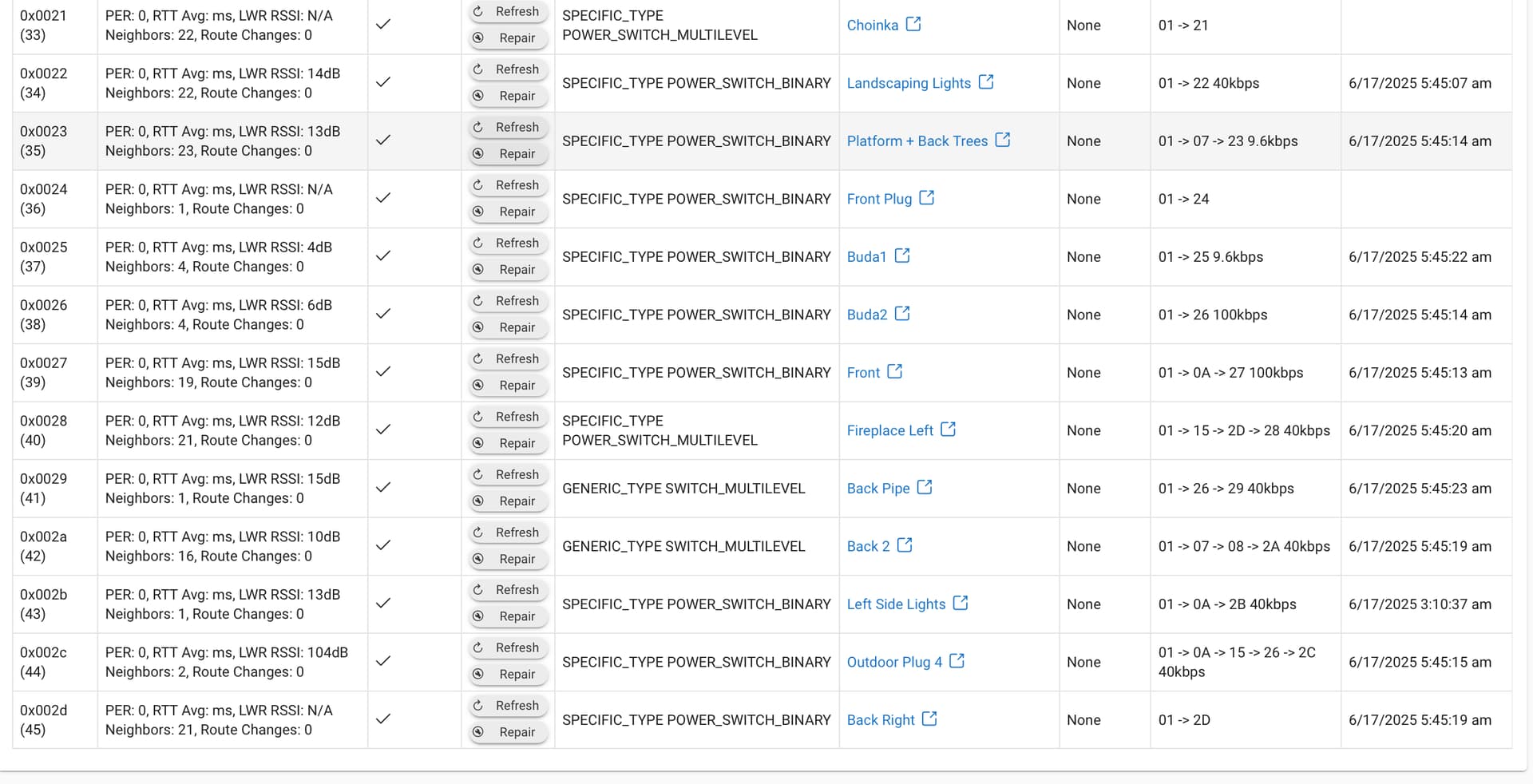Open external link icon for Fireplace Left
1533x784 pixels.
[x=948, y=430]
